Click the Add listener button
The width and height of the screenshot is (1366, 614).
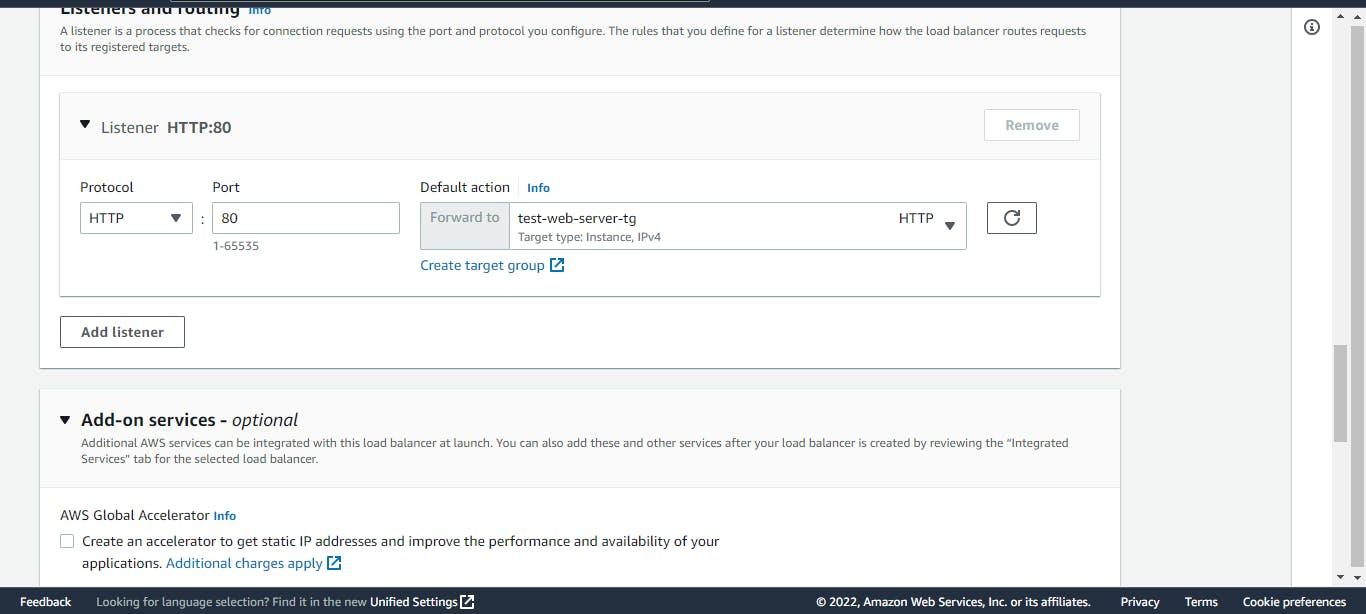(x=122, y=332)
